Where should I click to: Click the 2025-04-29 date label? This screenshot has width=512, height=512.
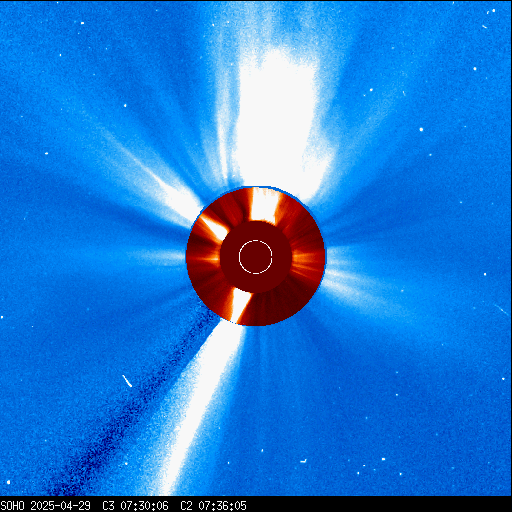click(x=60, y=506)
